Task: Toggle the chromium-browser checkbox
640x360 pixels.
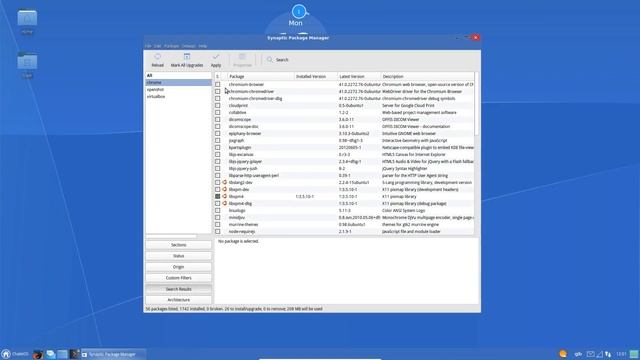Action: [218, 84]
